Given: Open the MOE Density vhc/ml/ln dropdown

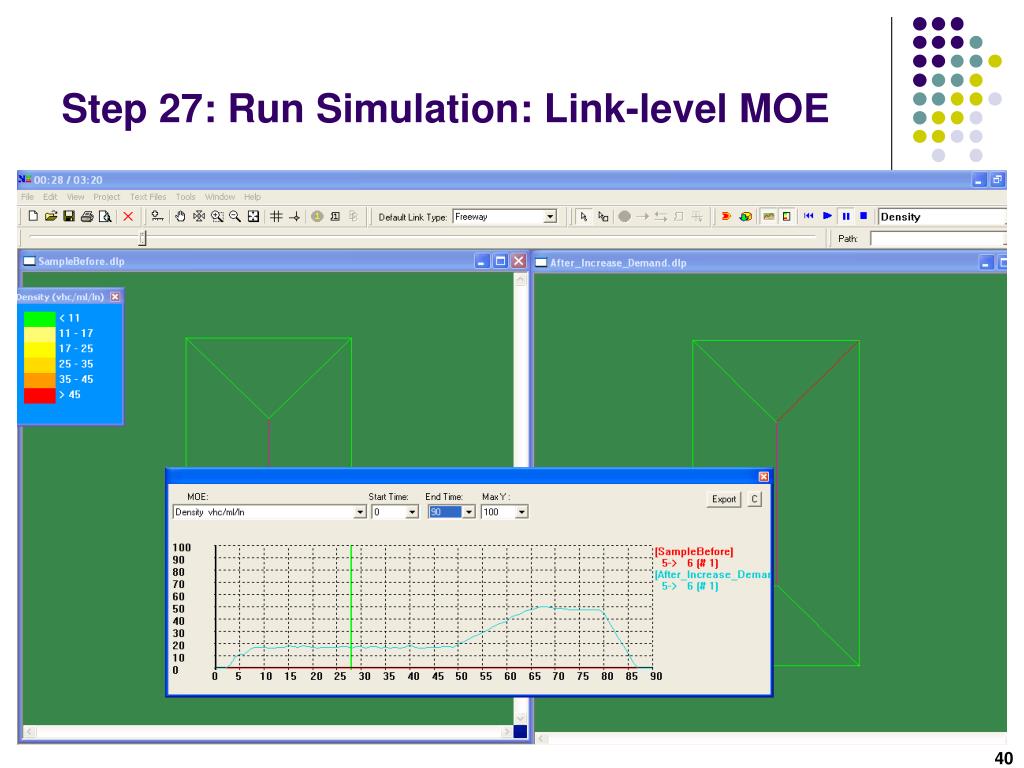Looking at the screenshot, I should pyautogui.click(x=360, y=512).
